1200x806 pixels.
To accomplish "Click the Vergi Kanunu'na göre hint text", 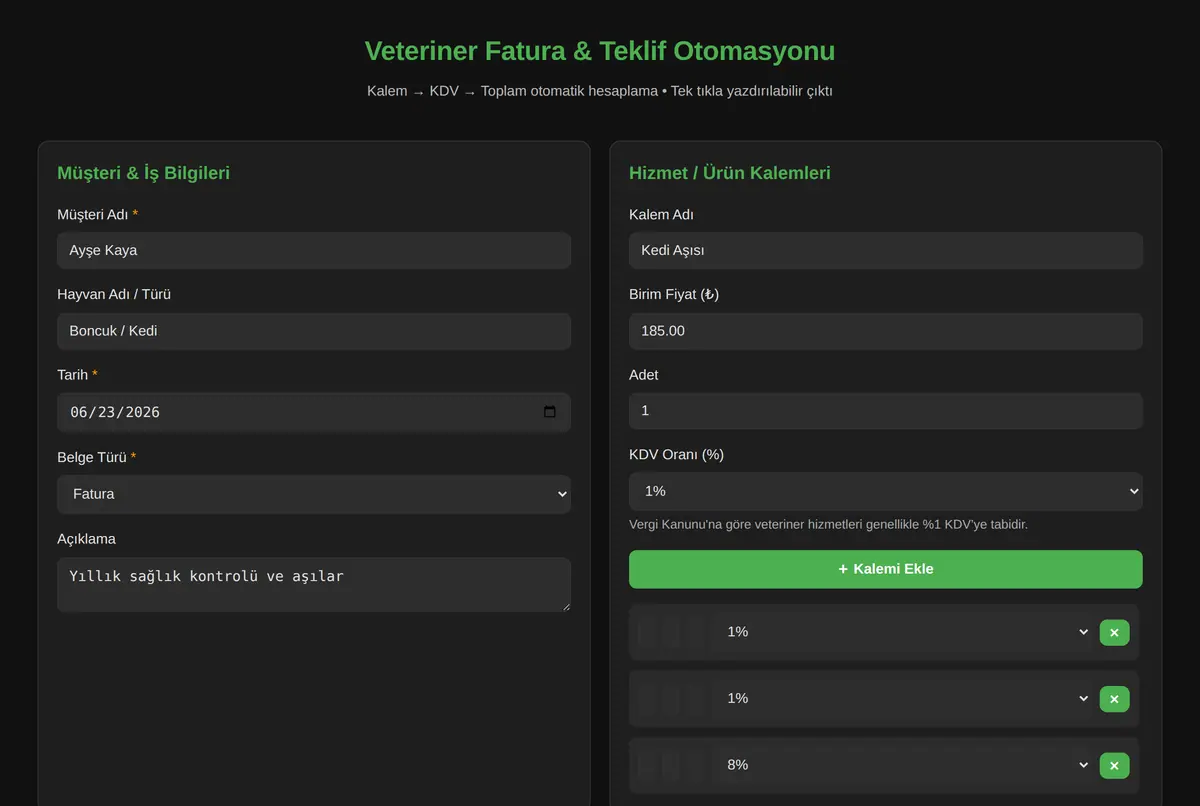I will coord(829,524).
